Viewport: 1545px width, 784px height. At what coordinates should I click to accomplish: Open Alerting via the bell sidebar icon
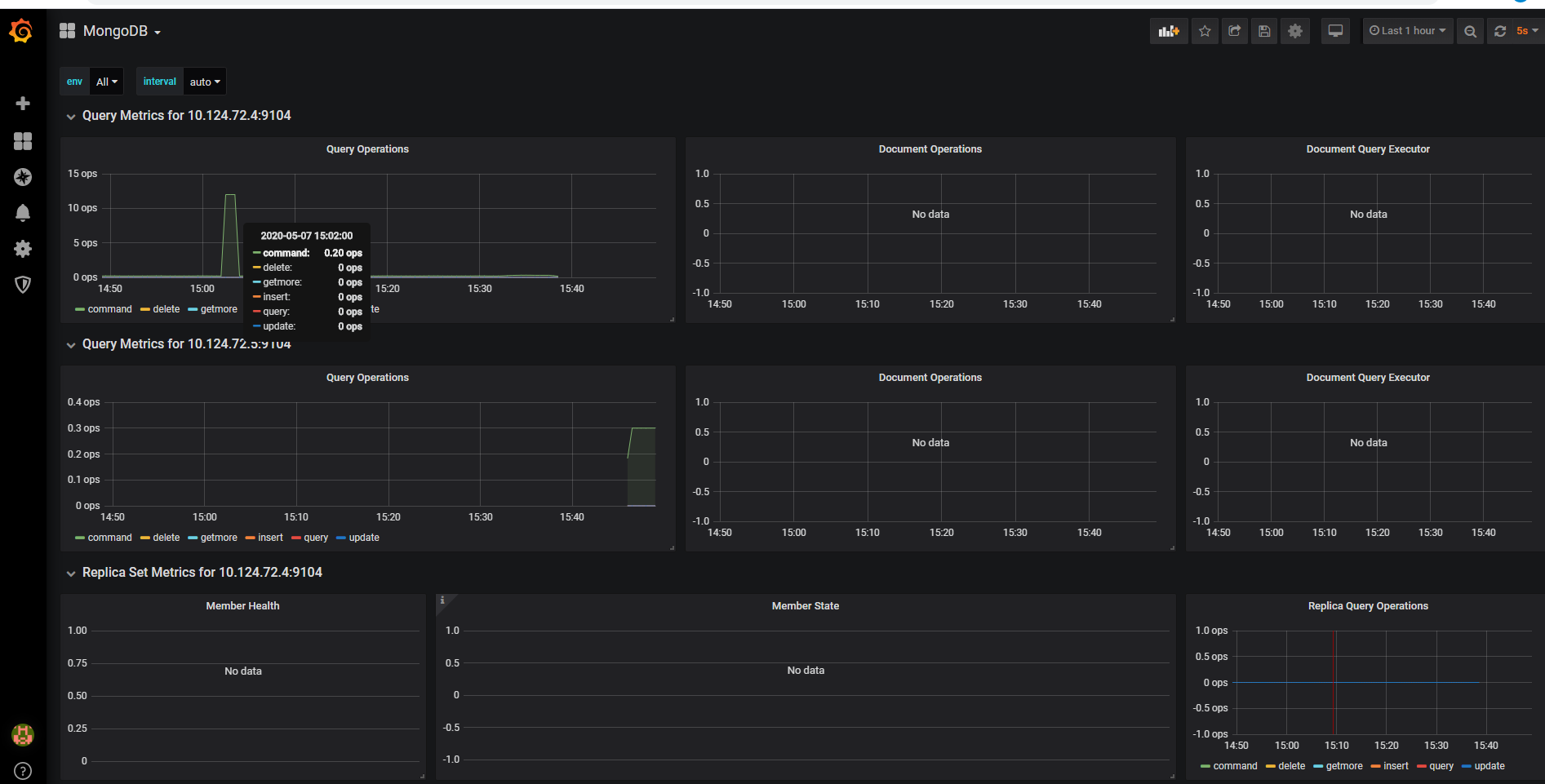[x=23, y=213]
